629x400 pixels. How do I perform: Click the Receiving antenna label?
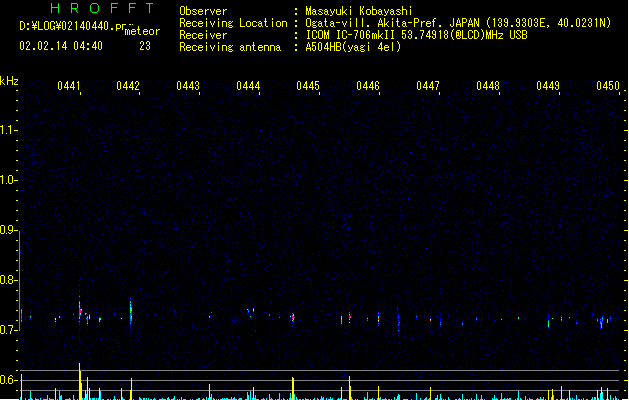tap(230, 47)
